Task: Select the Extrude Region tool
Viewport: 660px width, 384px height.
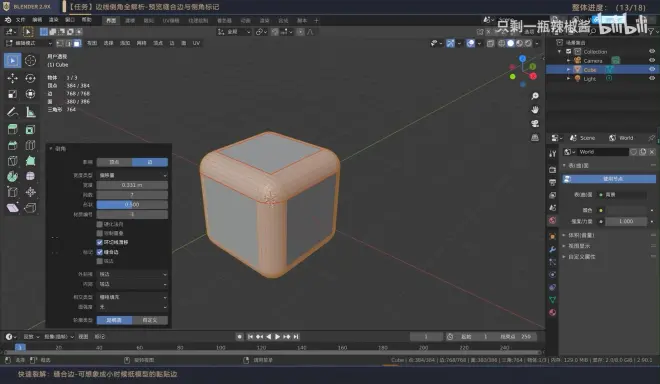Action: coord(12,130)
